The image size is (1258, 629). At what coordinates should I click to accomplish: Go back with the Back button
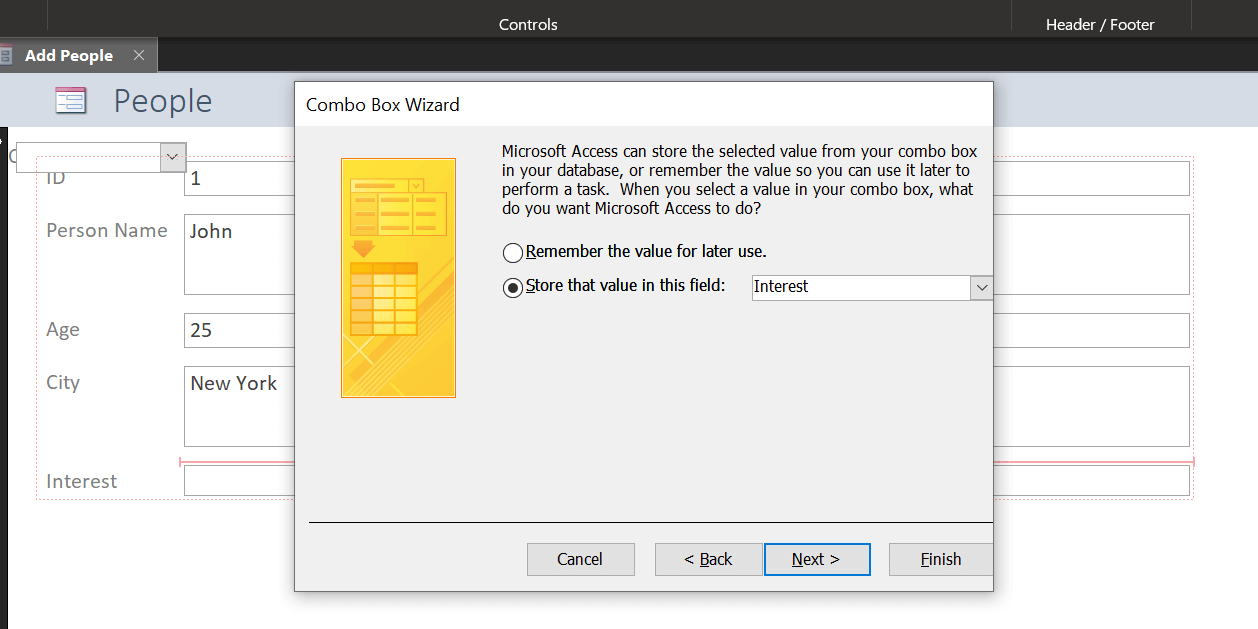[x=708, y=559]
